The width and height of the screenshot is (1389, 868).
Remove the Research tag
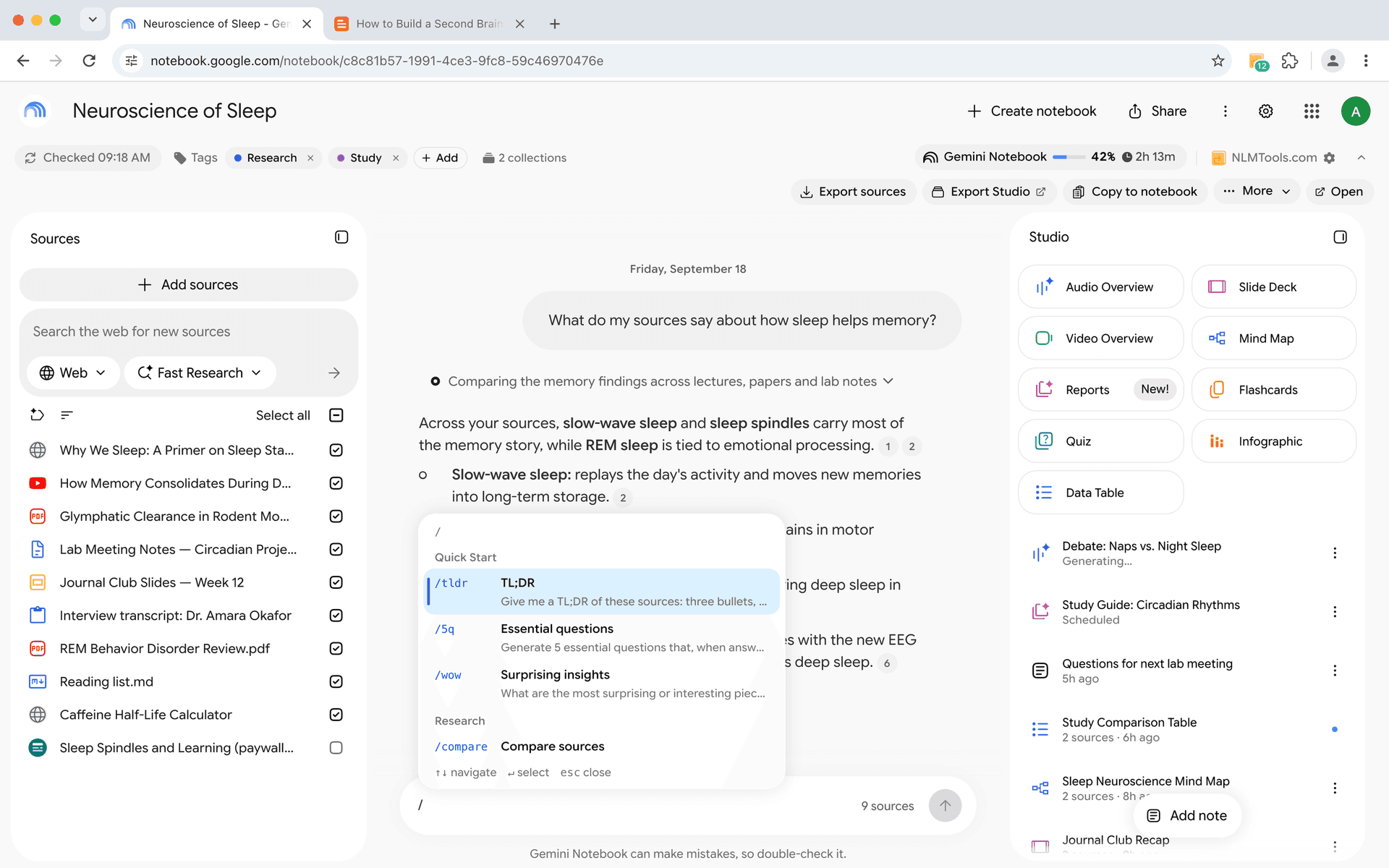[310, 158]
